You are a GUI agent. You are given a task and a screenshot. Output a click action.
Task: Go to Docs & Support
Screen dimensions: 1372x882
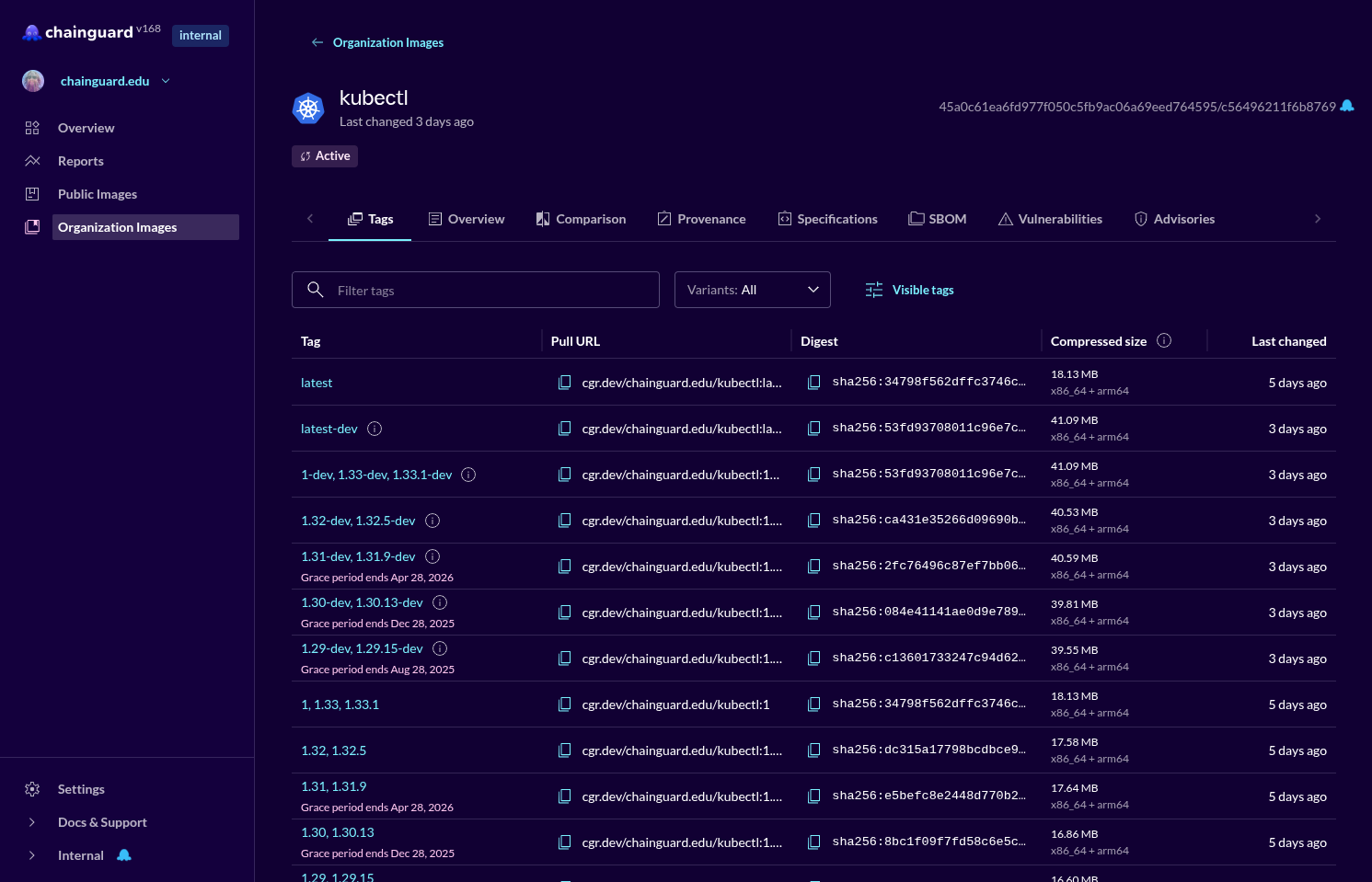[x=101, y=821]
